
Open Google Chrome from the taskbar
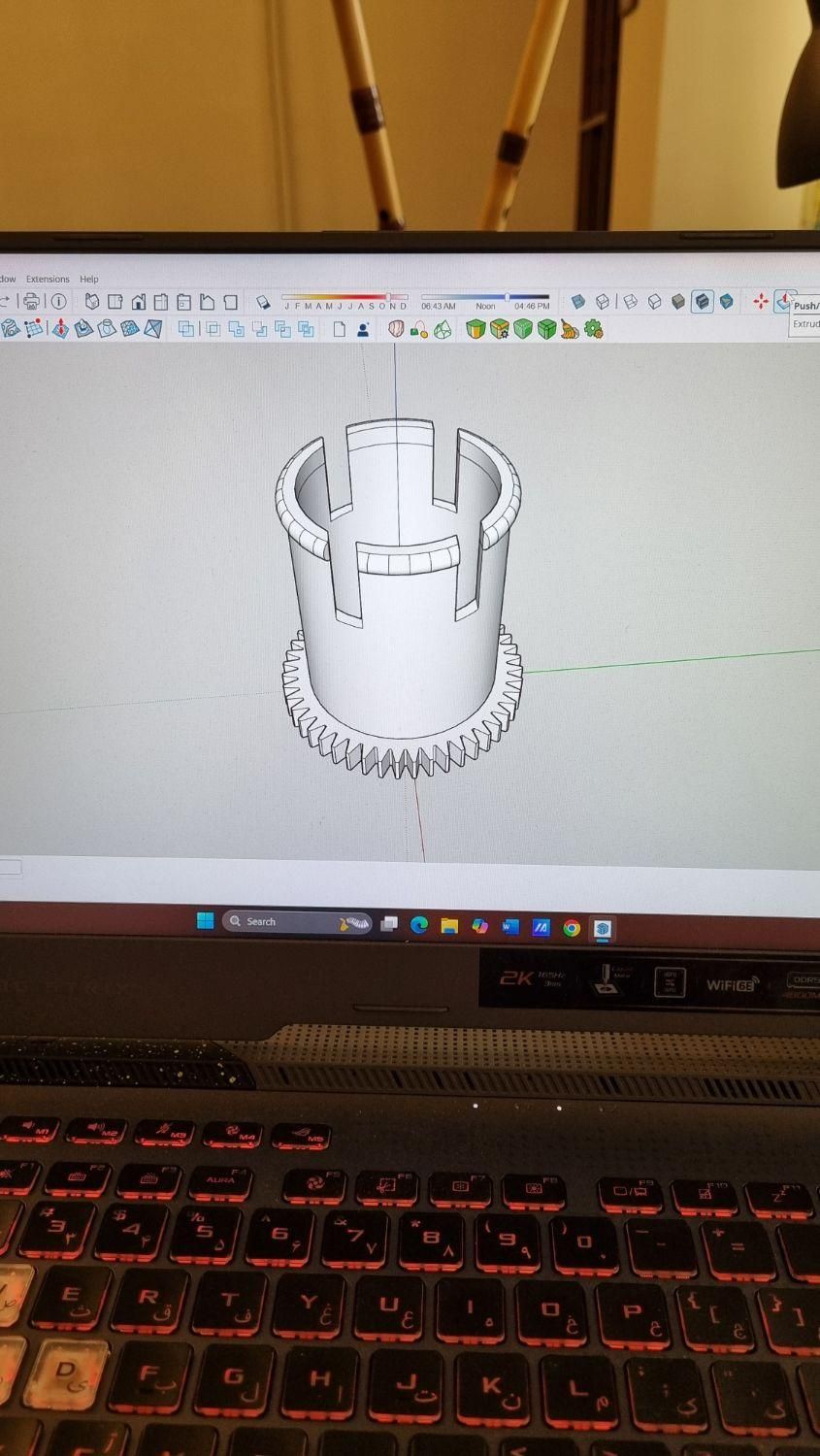[x=572, y=928]
